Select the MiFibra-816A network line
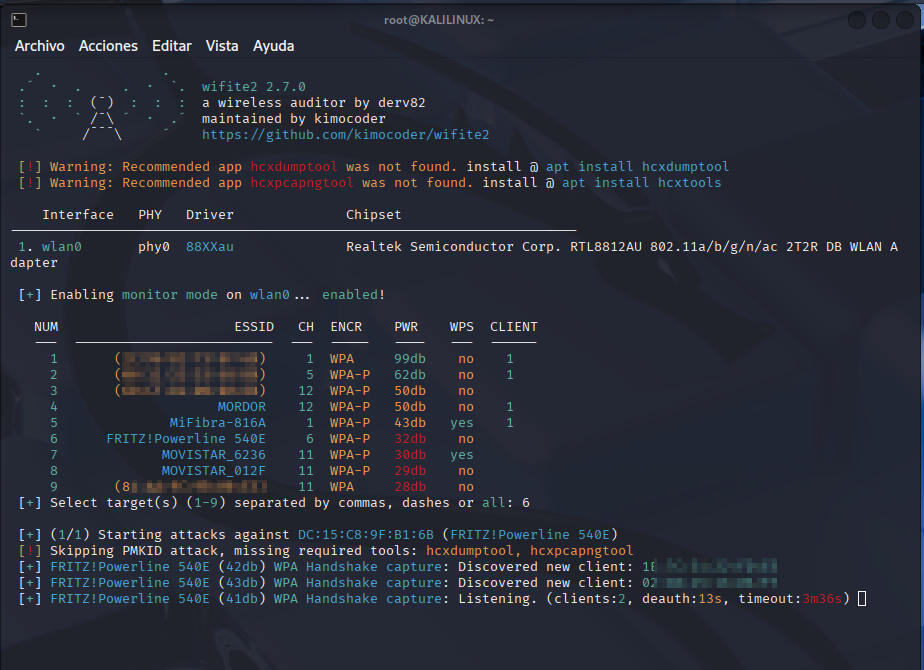This screenshot has height=670, width=924. (217, 422)
